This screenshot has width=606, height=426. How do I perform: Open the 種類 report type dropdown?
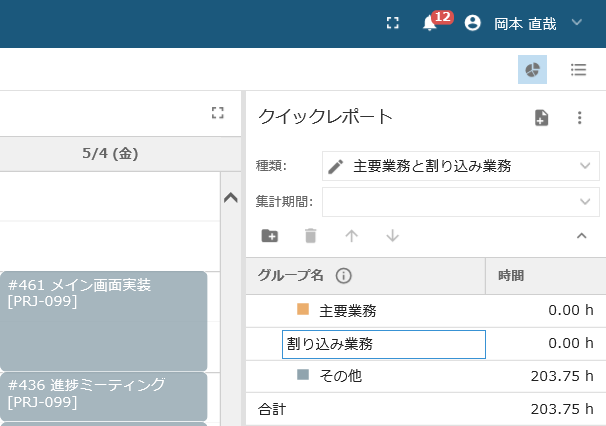pos(461,166)
